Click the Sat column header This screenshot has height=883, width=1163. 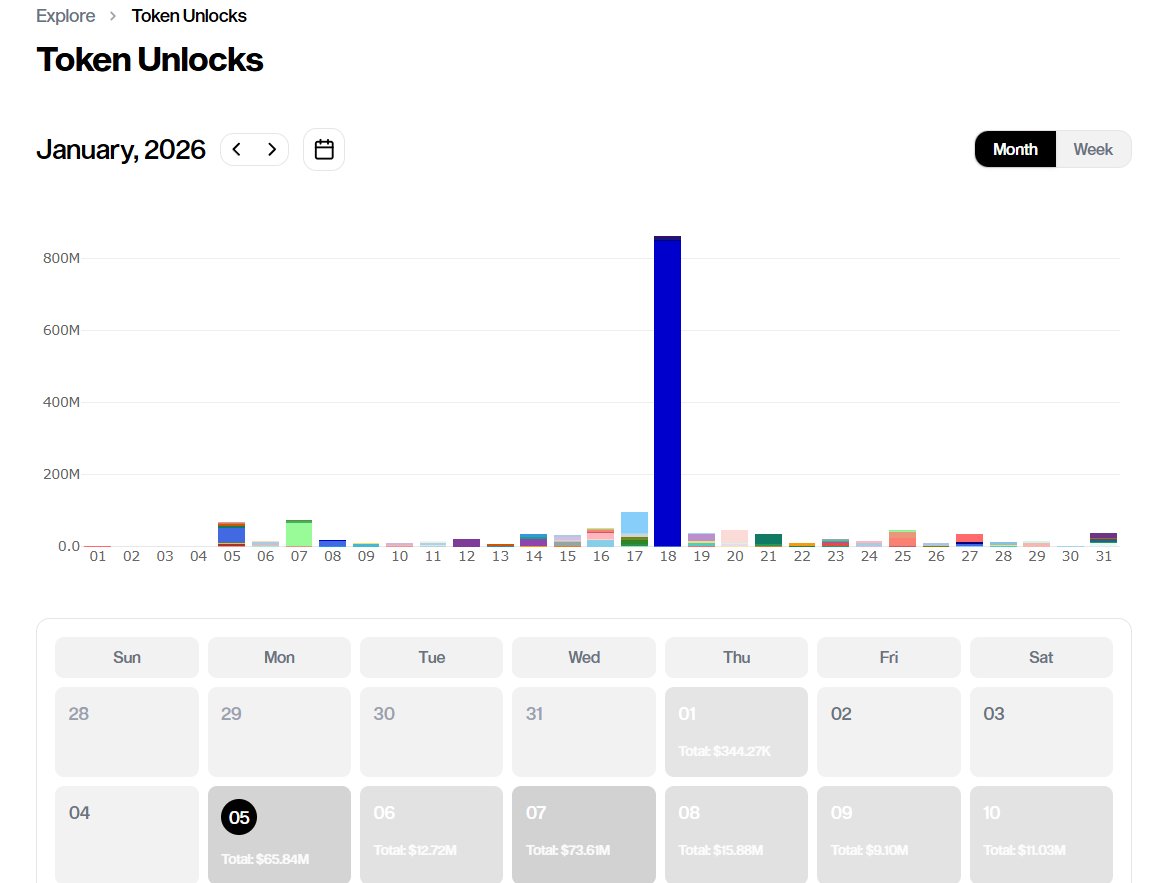(x=1040, y=657)
